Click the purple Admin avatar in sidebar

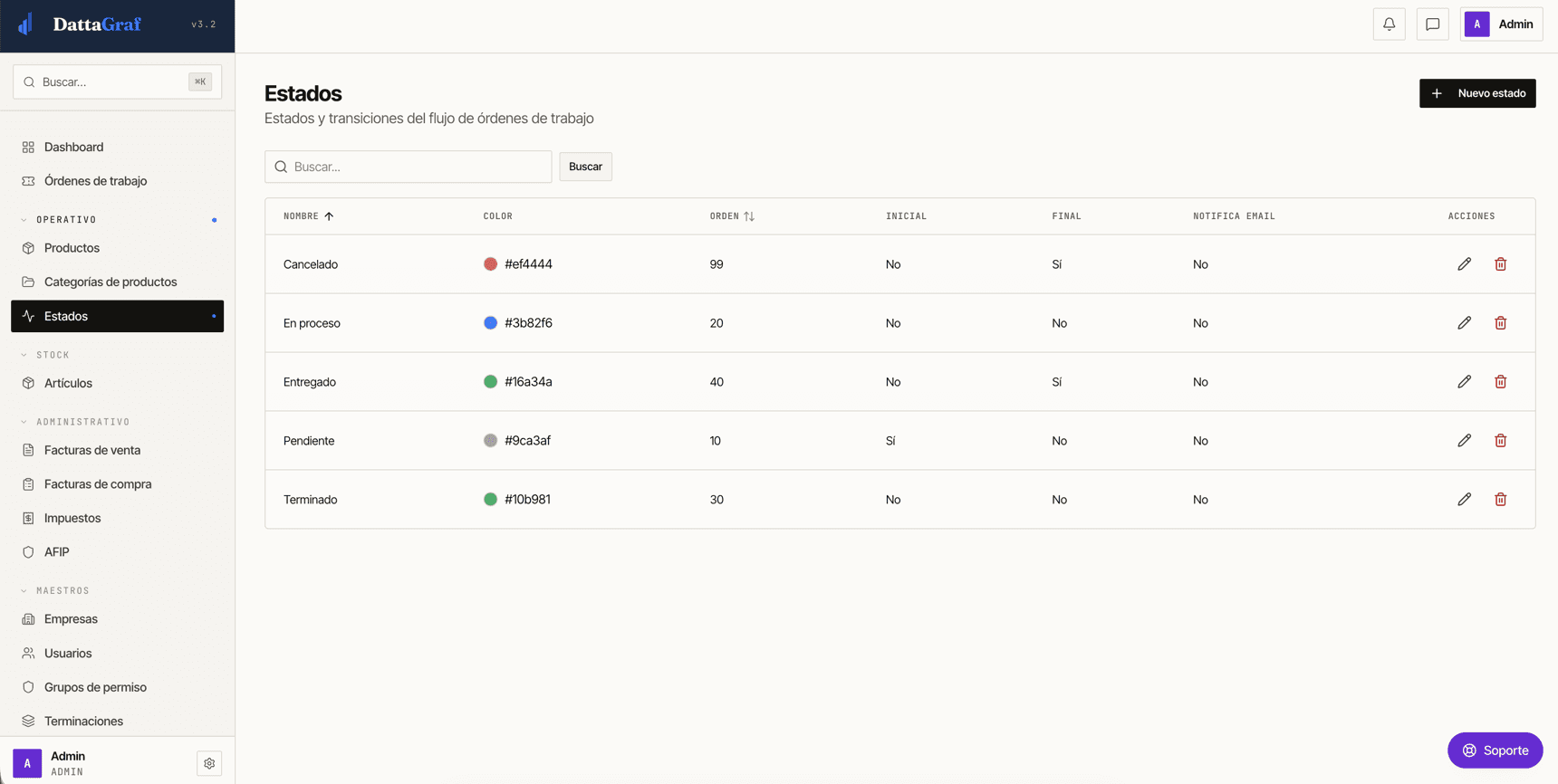(x=27, y=763)
